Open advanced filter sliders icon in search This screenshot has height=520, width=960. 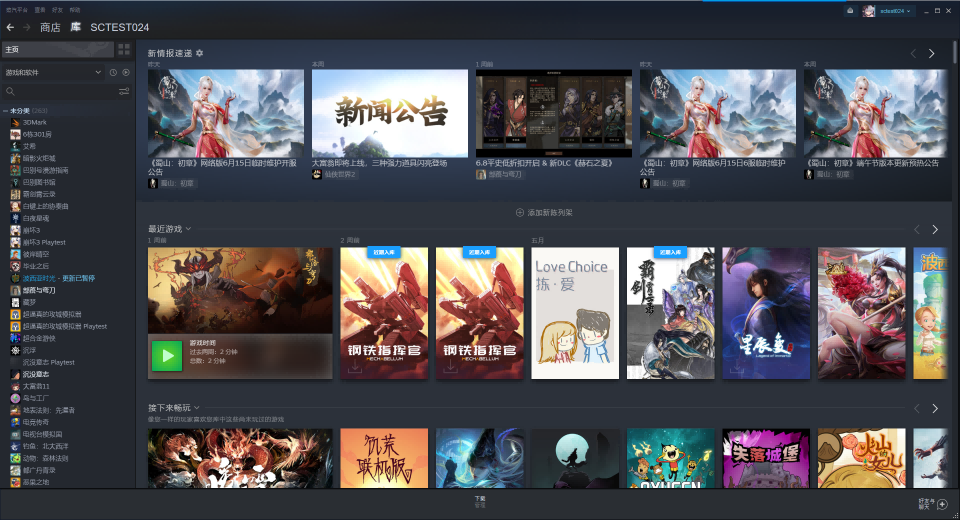[x=124, y=91]
